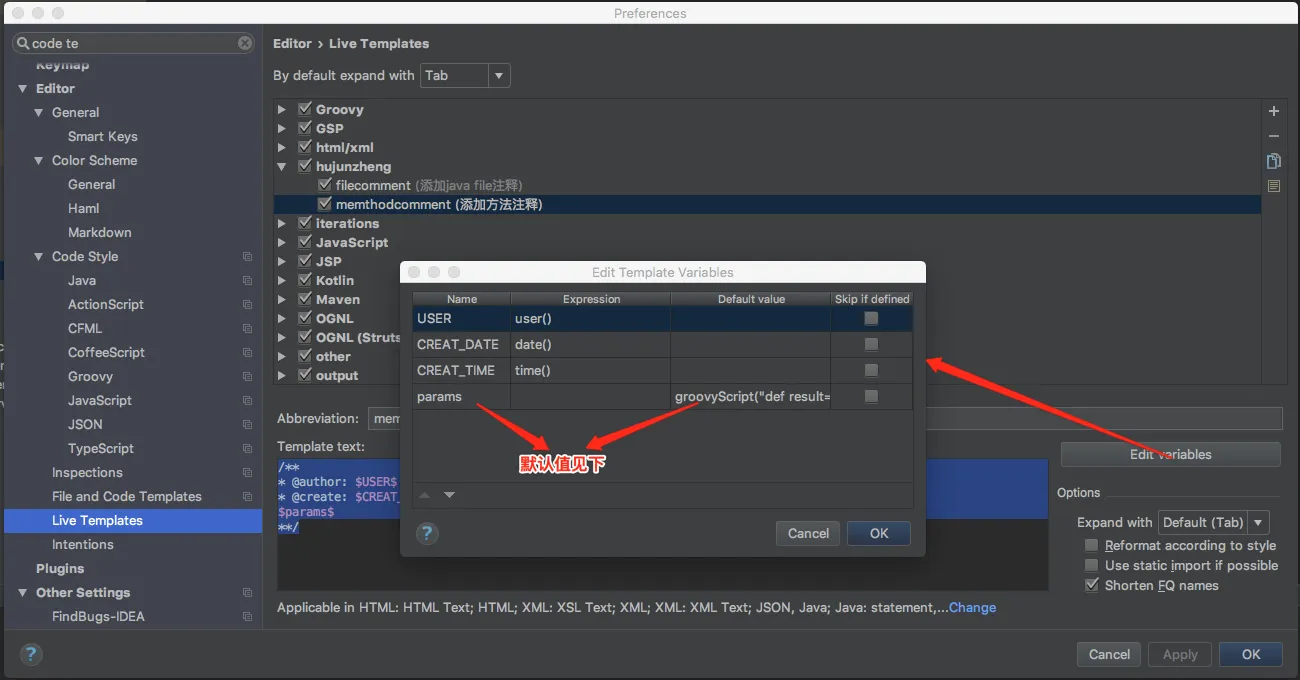This screenshot has height=680, width=1300.
Task: Click project-level icon beside CFML
Action: coord(247,329)
